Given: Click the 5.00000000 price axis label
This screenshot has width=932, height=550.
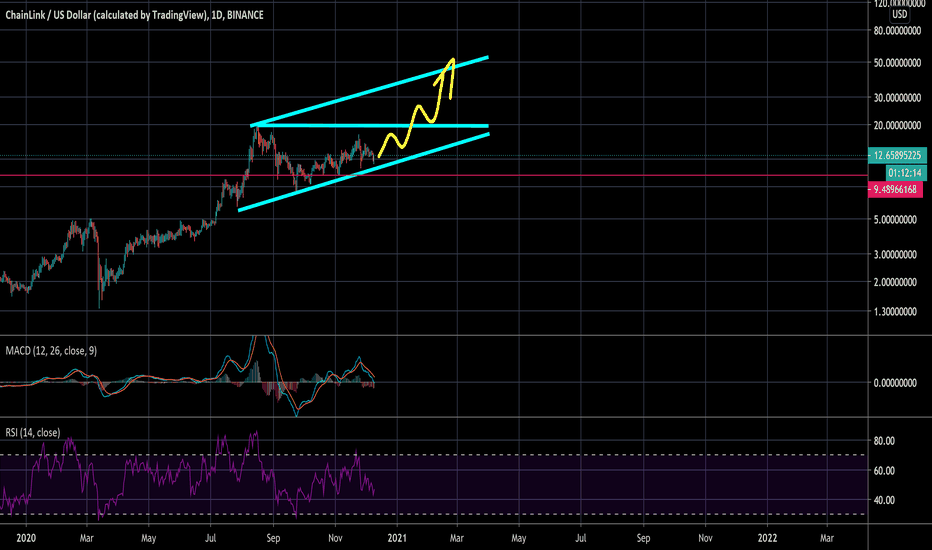Looking at the screenshot, I should [x=895, y=219].
